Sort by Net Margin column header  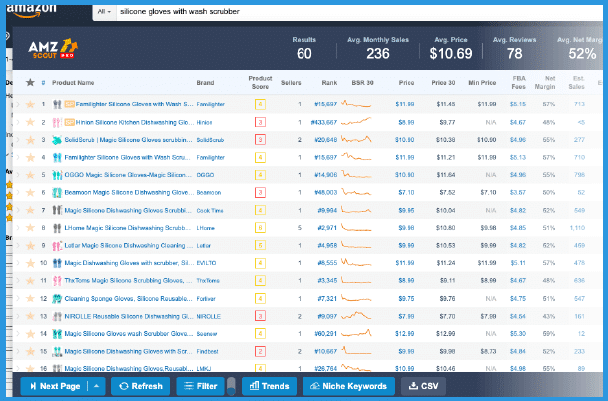pos(545,83)
